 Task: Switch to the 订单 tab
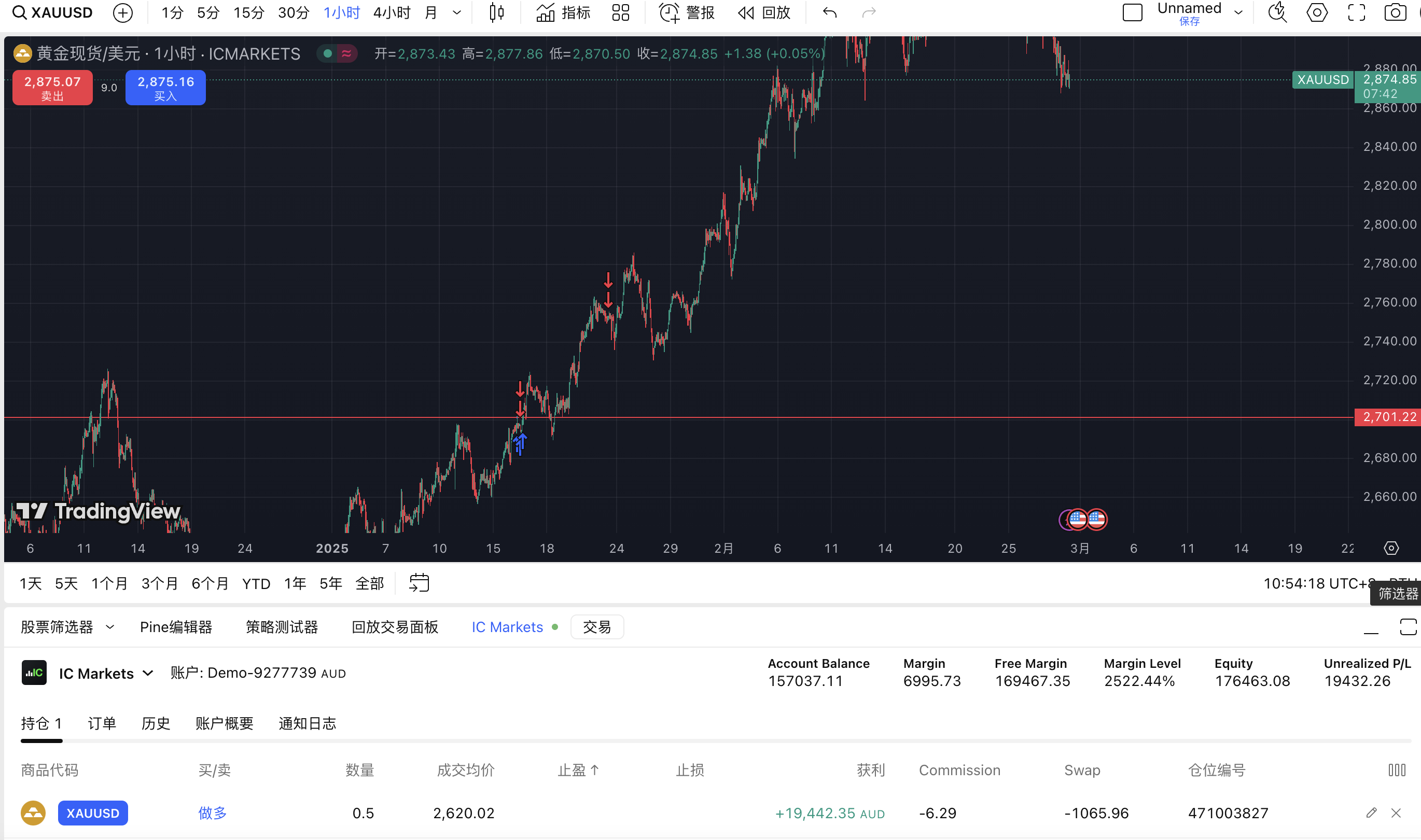(x=102, y=723)
